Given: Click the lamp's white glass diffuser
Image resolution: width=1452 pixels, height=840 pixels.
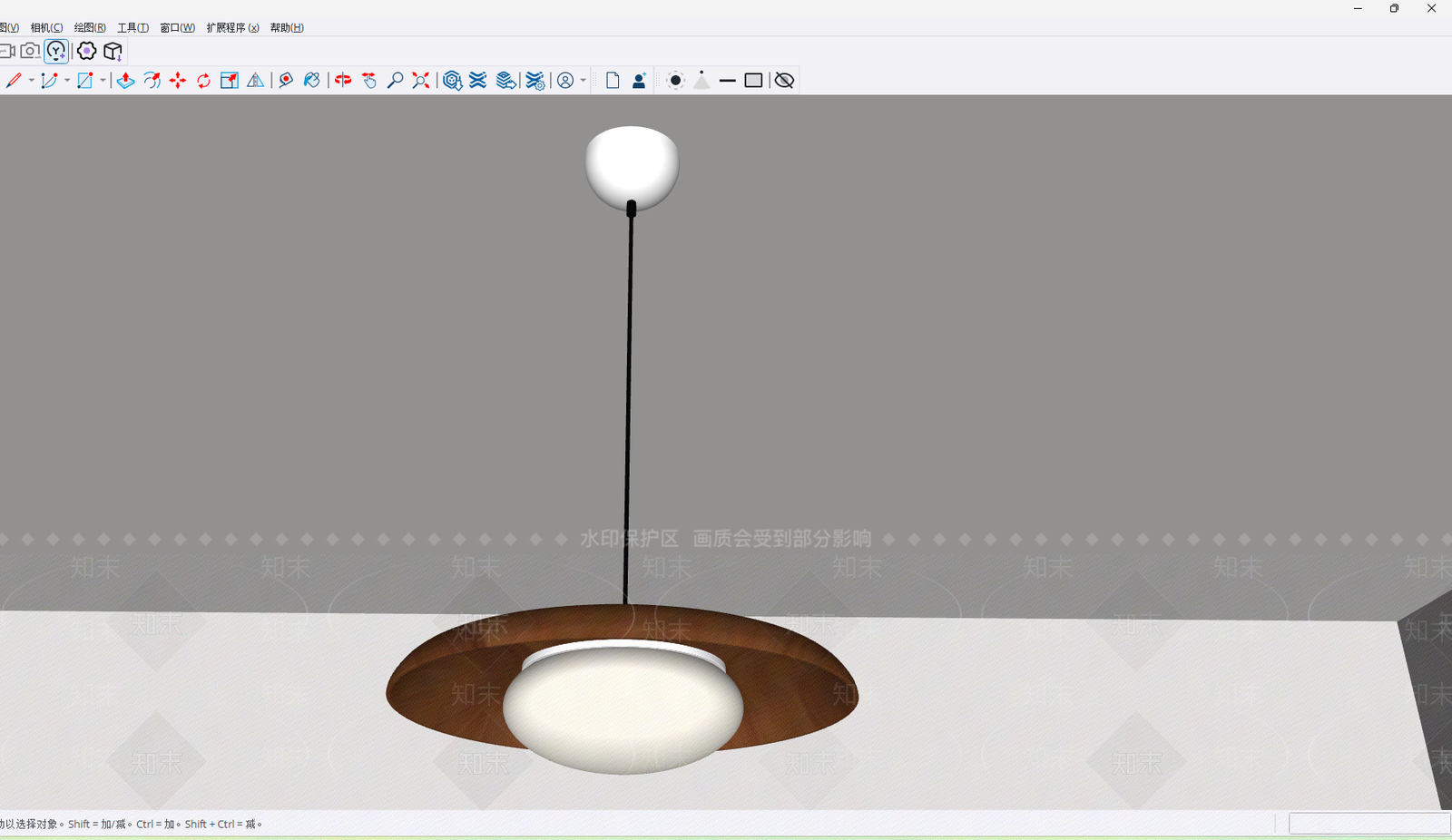Looking at the screenshot, I should coord(623,709).
